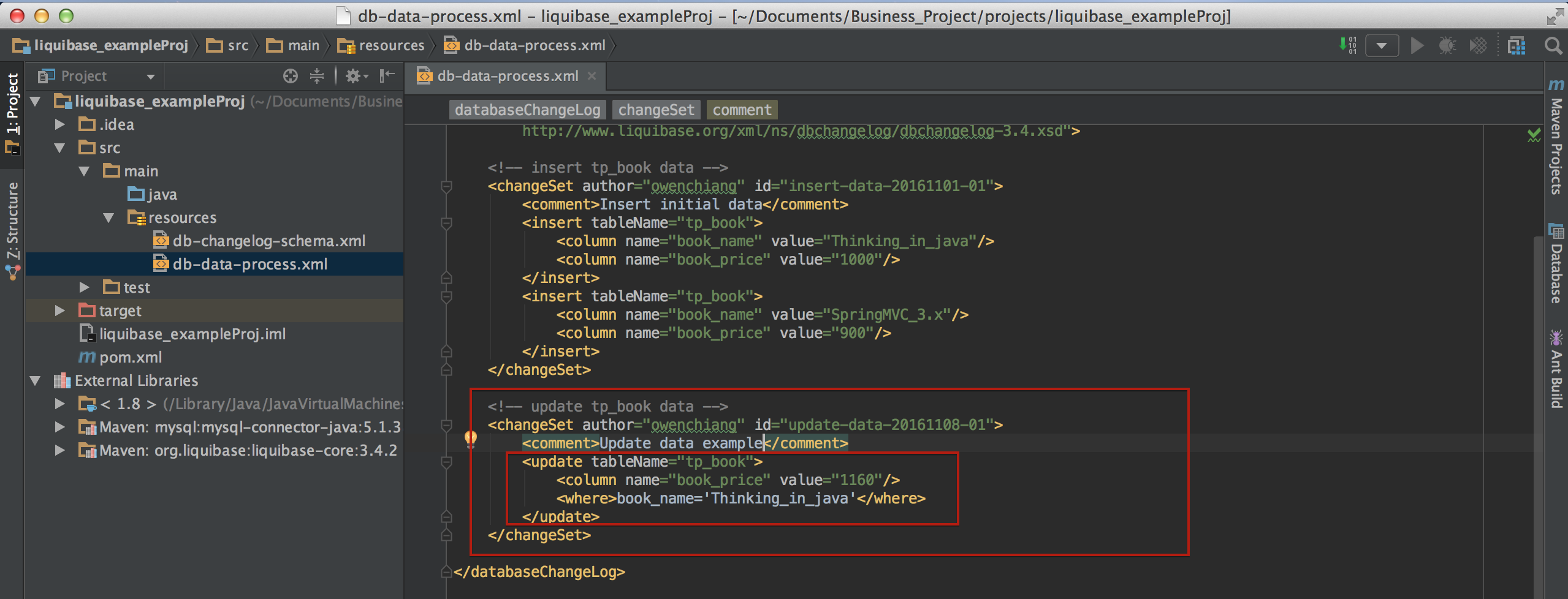Collapse the liquibase_exampleProj root node
The image size is (1568, 599).
click(x=36, y=101)
